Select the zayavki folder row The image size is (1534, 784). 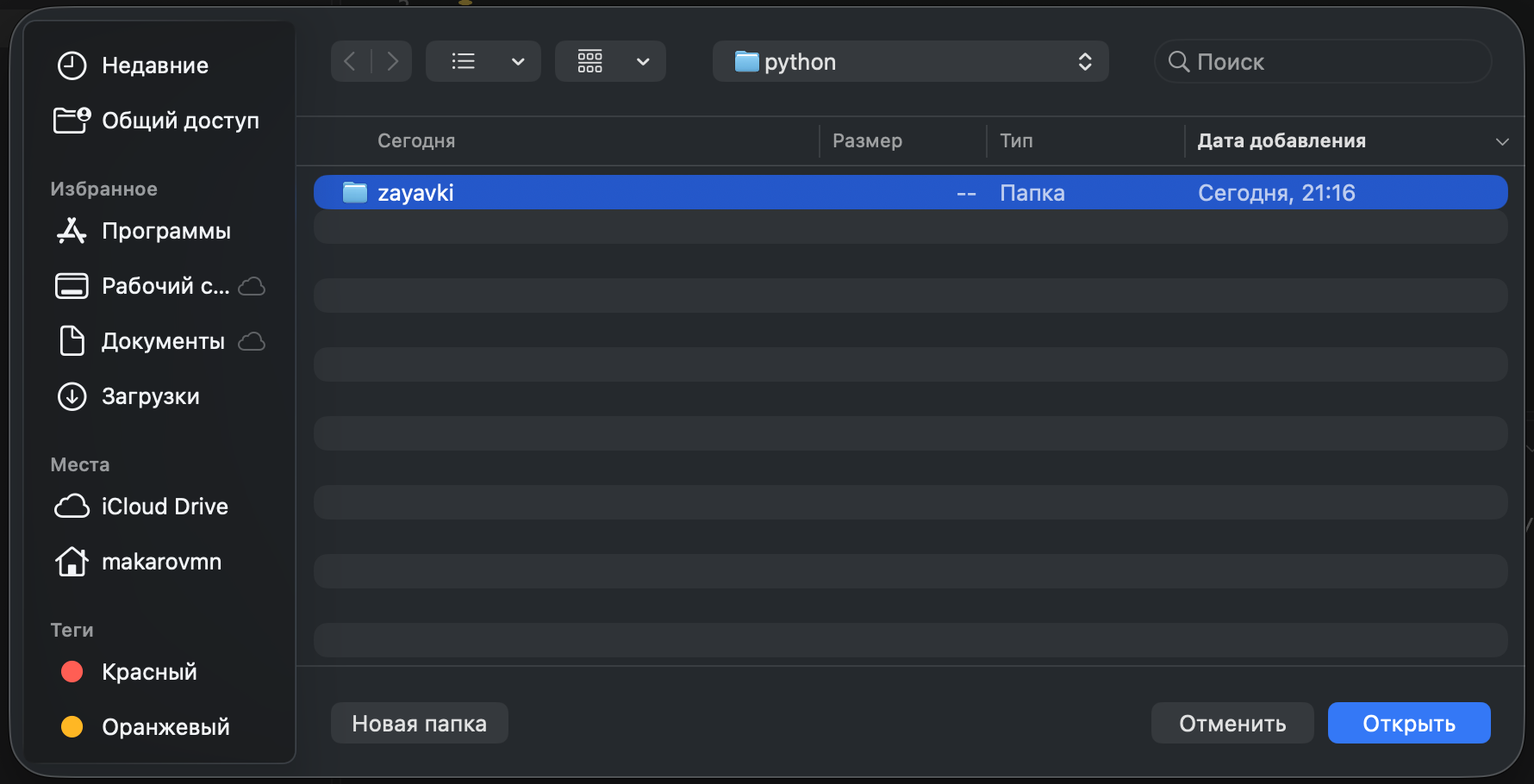910,192
